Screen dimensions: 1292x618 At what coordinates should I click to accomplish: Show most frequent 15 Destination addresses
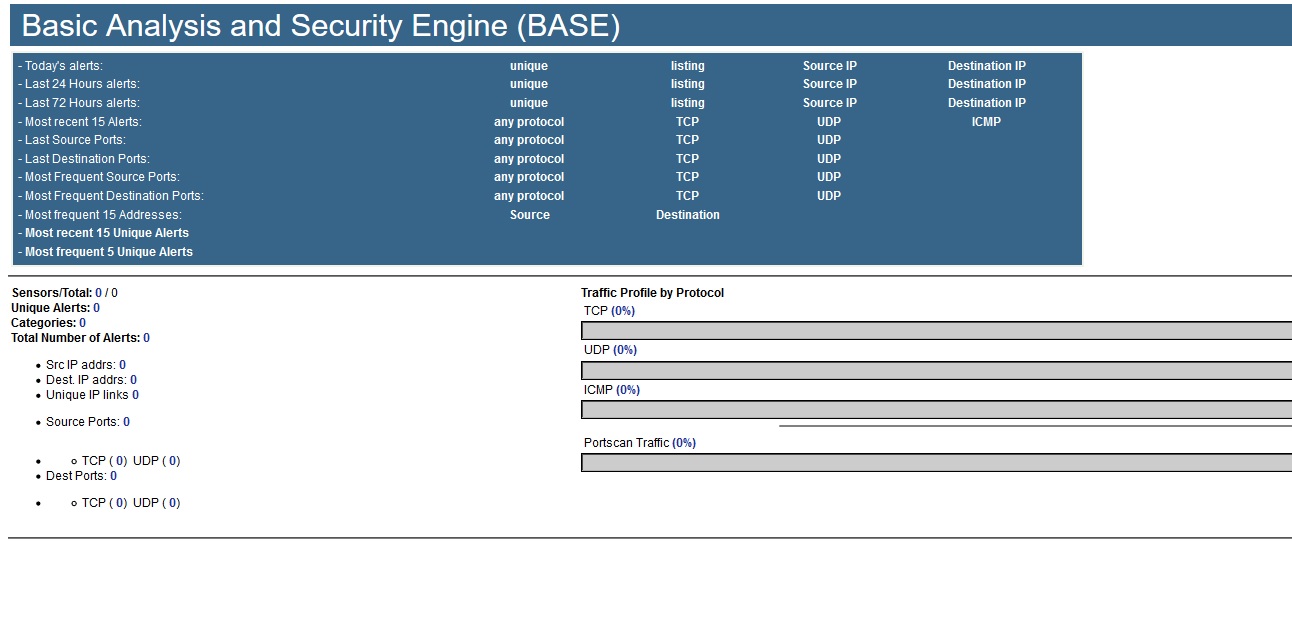tap(688, 215)
